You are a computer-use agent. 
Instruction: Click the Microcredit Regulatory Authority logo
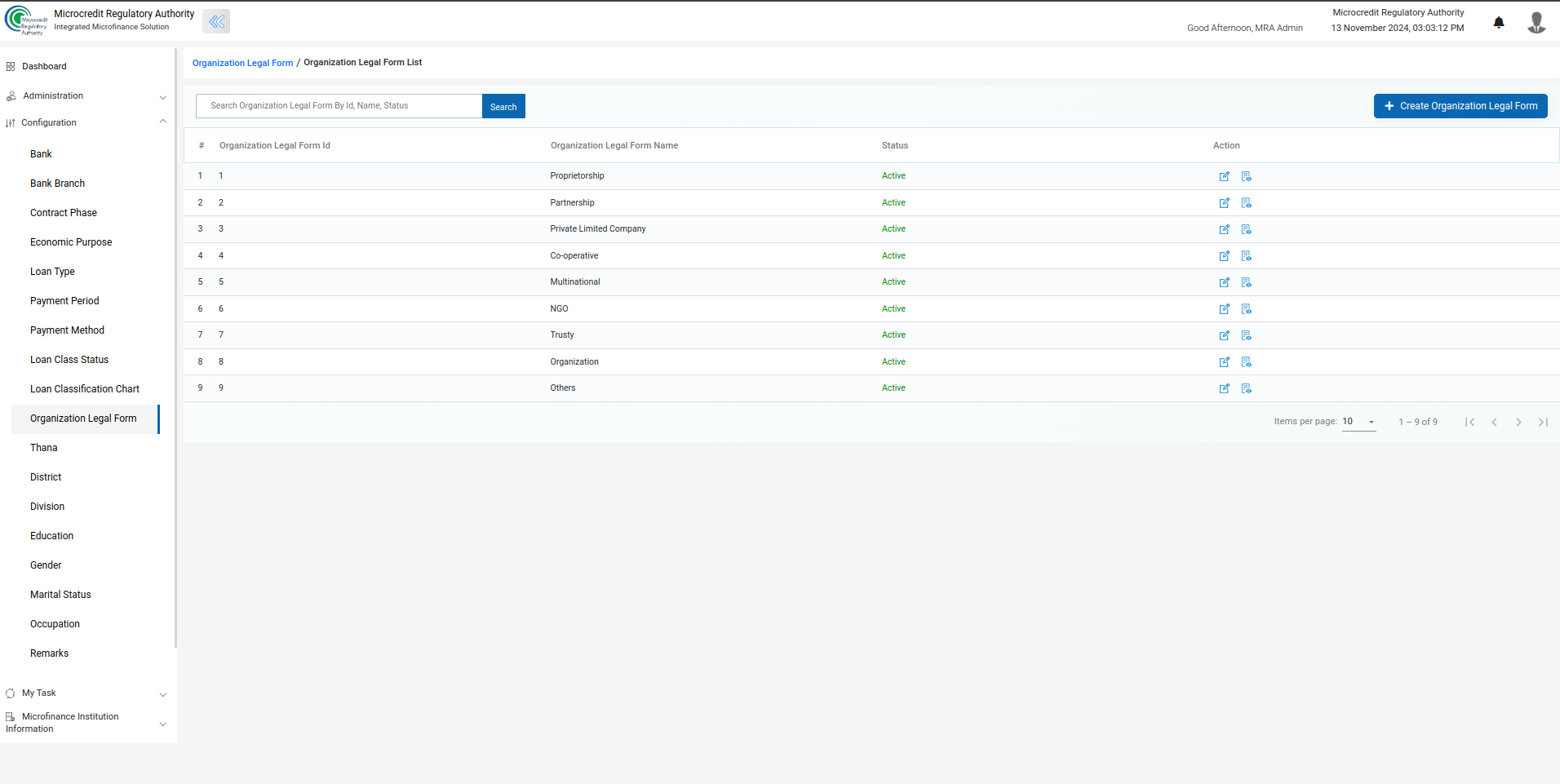click(26, 20)
